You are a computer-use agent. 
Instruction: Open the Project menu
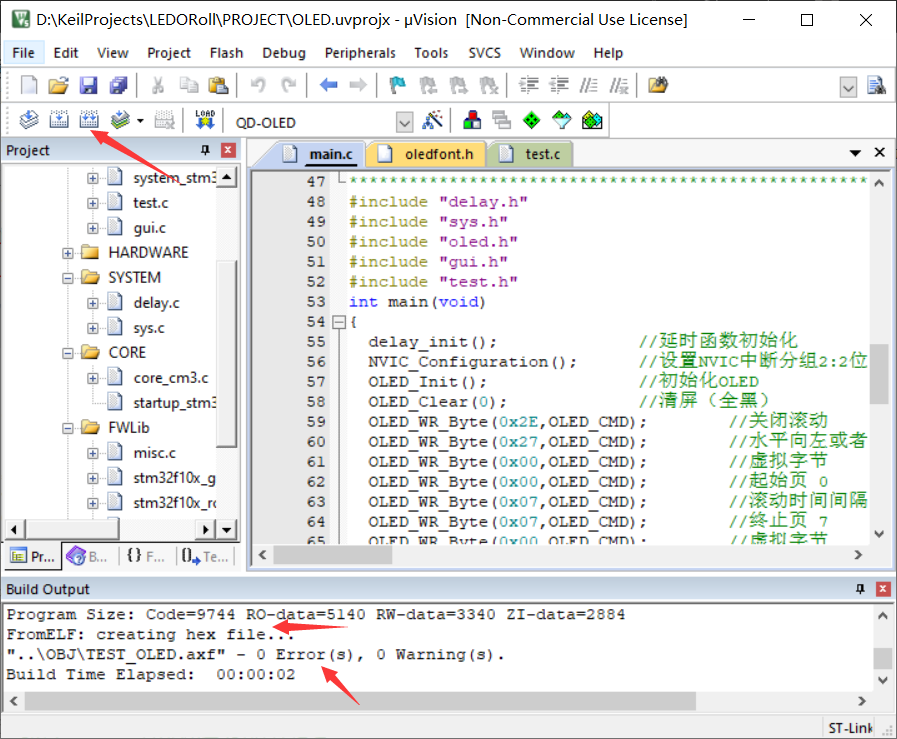[x=169, y=53]
